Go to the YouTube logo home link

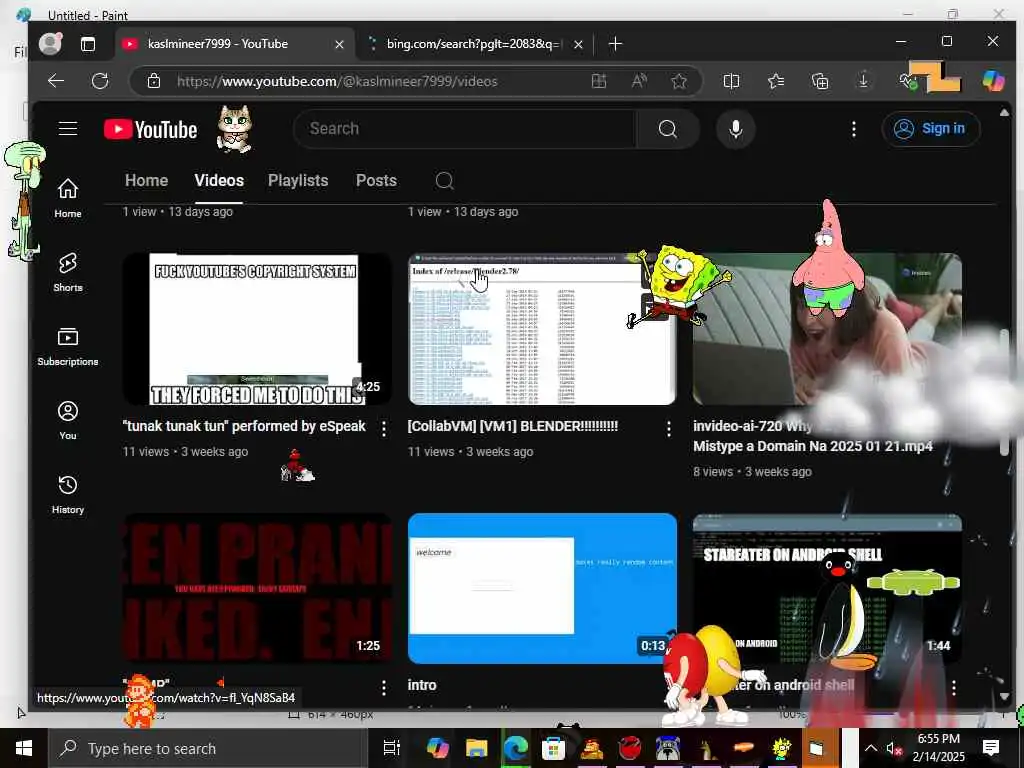150,129
